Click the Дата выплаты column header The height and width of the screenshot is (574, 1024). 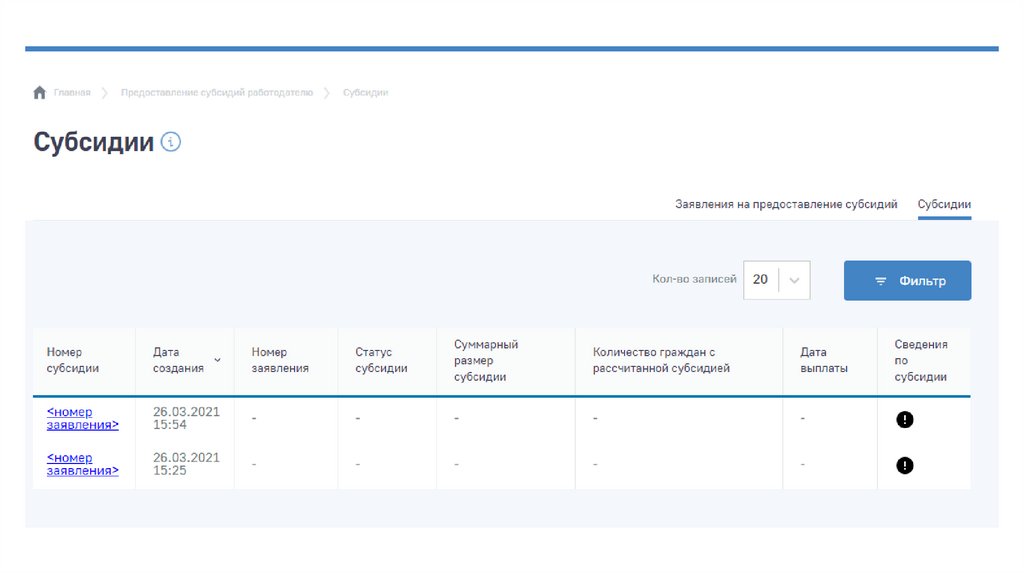[824, 360]
